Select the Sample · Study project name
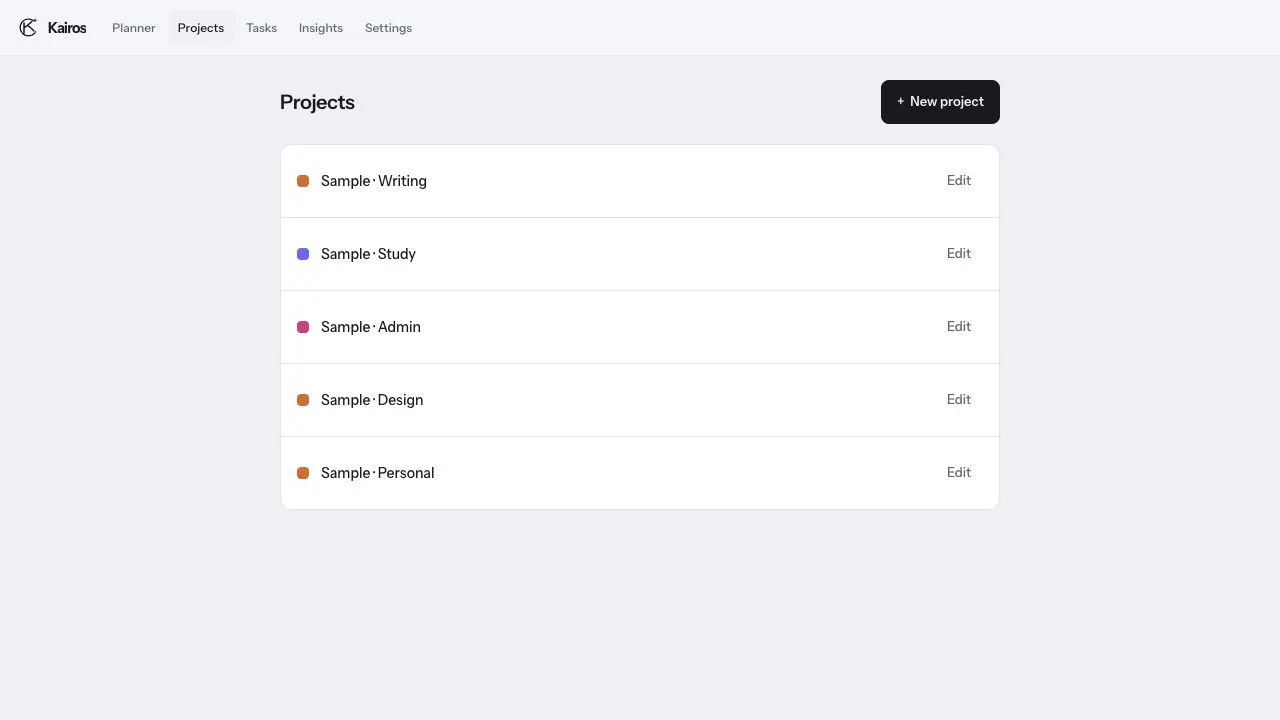The width and height of the screenshot is (1280, 720). click(x=368, y=254)
